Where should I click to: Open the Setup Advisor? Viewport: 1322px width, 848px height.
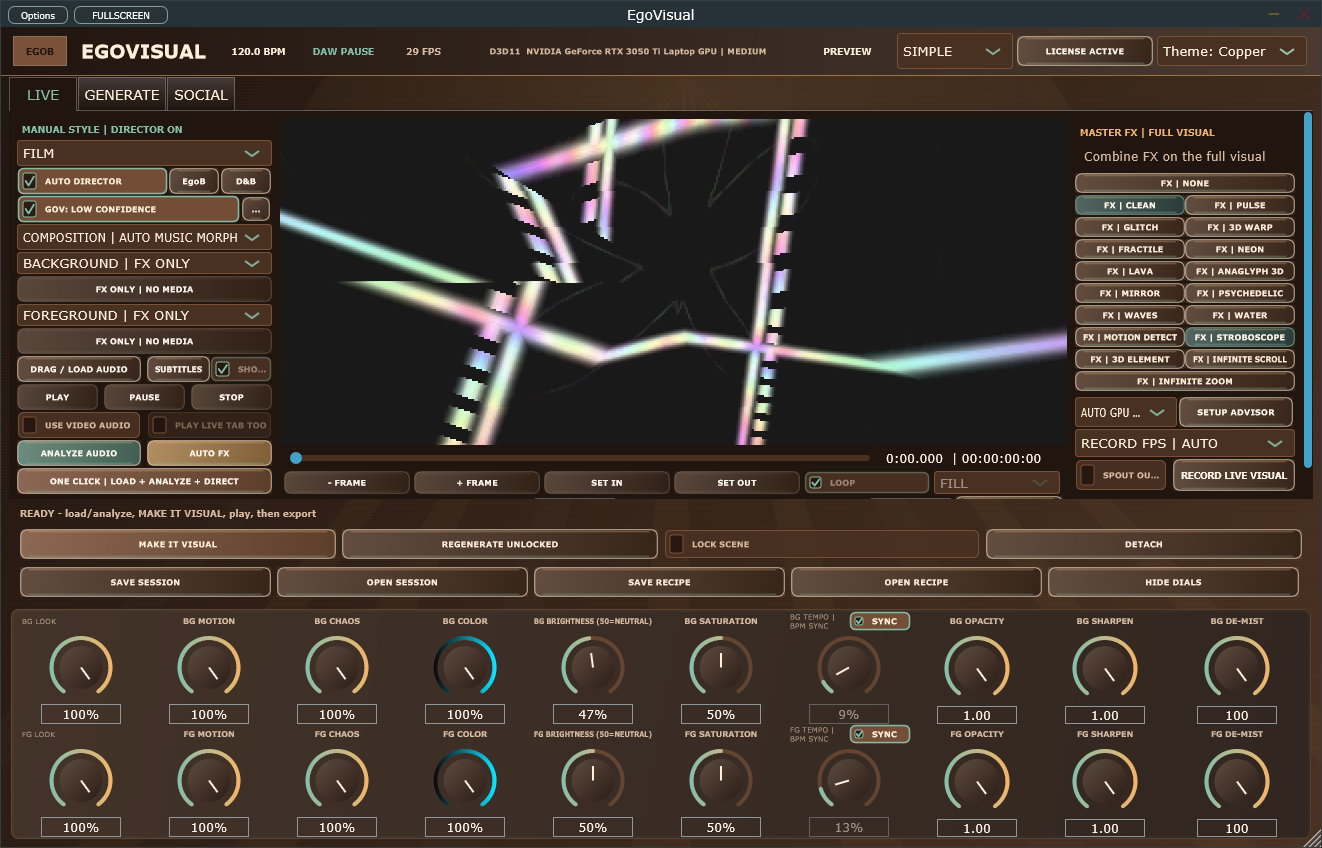[1236, 412]
